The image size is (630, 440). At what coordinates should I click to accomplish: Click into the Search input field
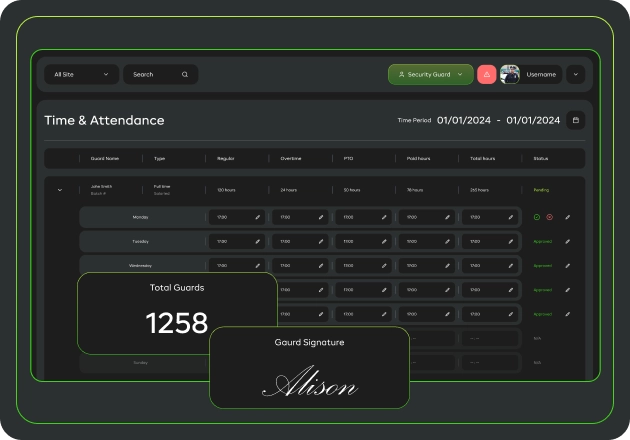tap(153, 74)
